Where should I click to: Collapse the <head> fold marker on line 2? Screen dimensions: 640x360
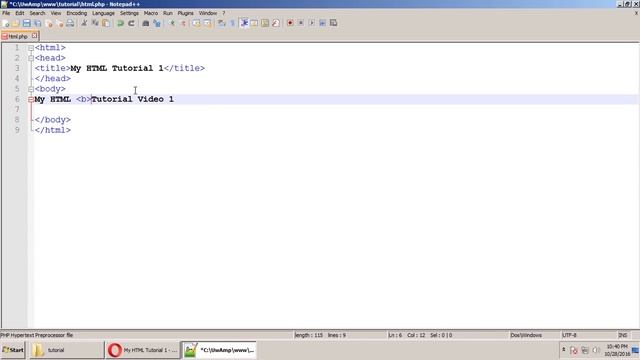(31, 58)
